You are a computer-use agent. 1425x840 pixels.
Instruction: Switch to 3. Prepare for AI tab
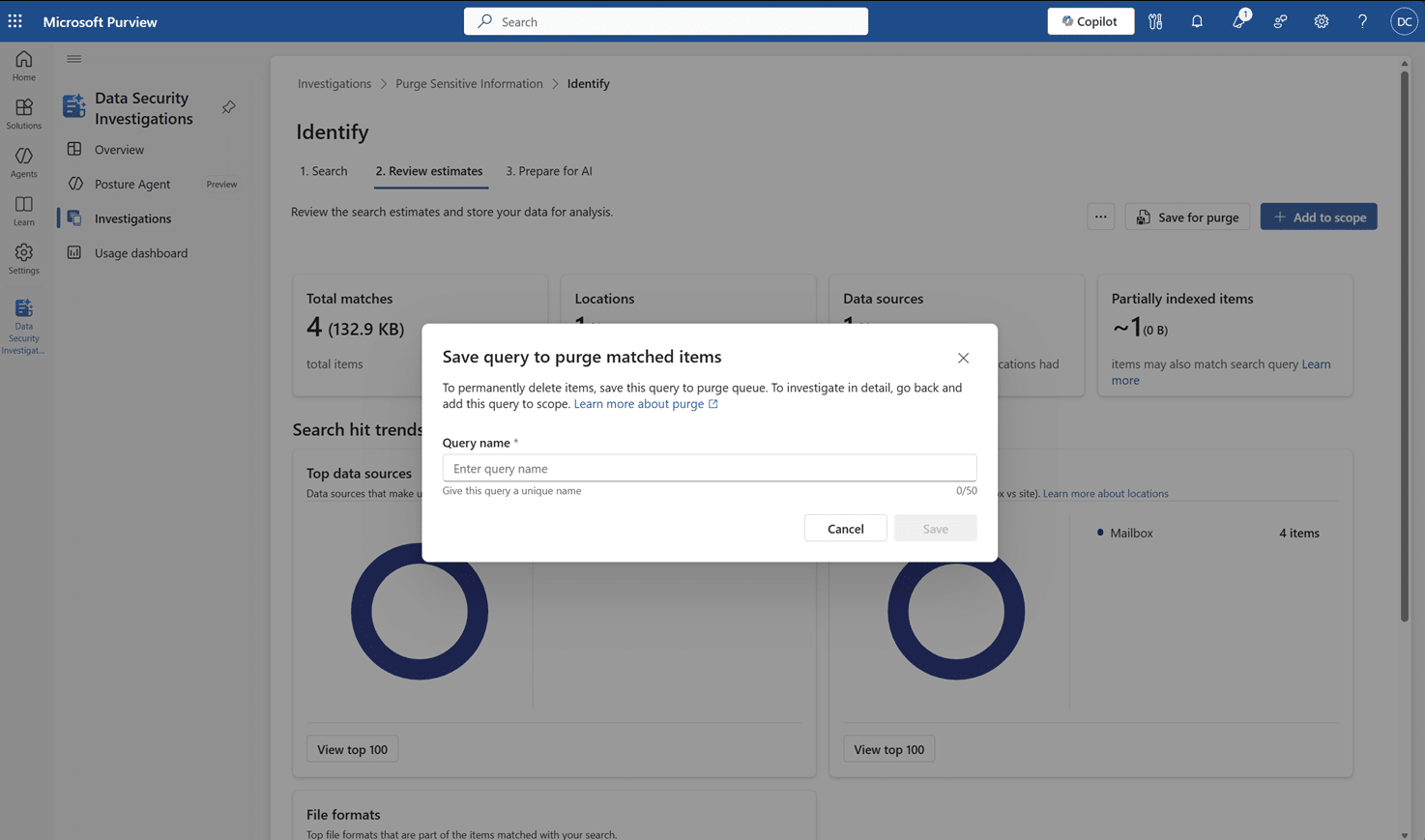pos(549,171)
